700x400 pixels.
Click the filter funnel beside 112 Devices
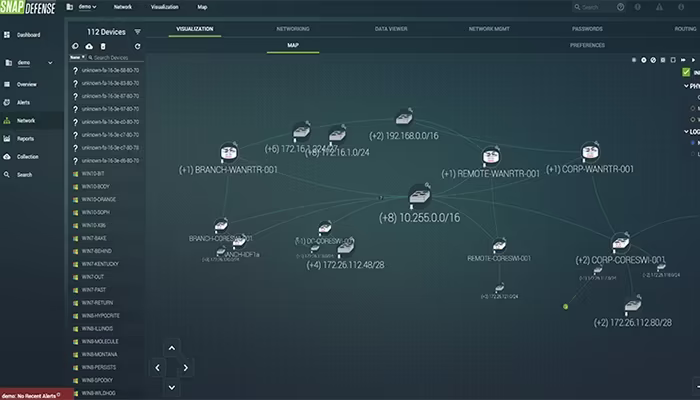point(138,32)
